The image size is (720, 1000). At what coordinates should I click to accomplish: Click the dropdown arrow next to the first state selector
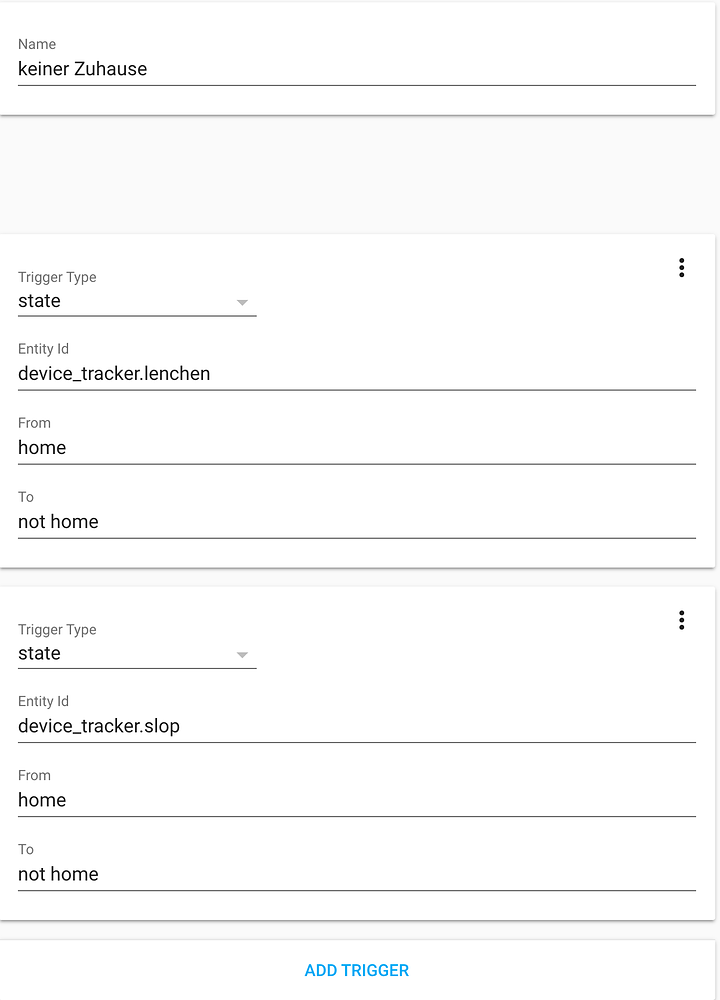point(243,303)
